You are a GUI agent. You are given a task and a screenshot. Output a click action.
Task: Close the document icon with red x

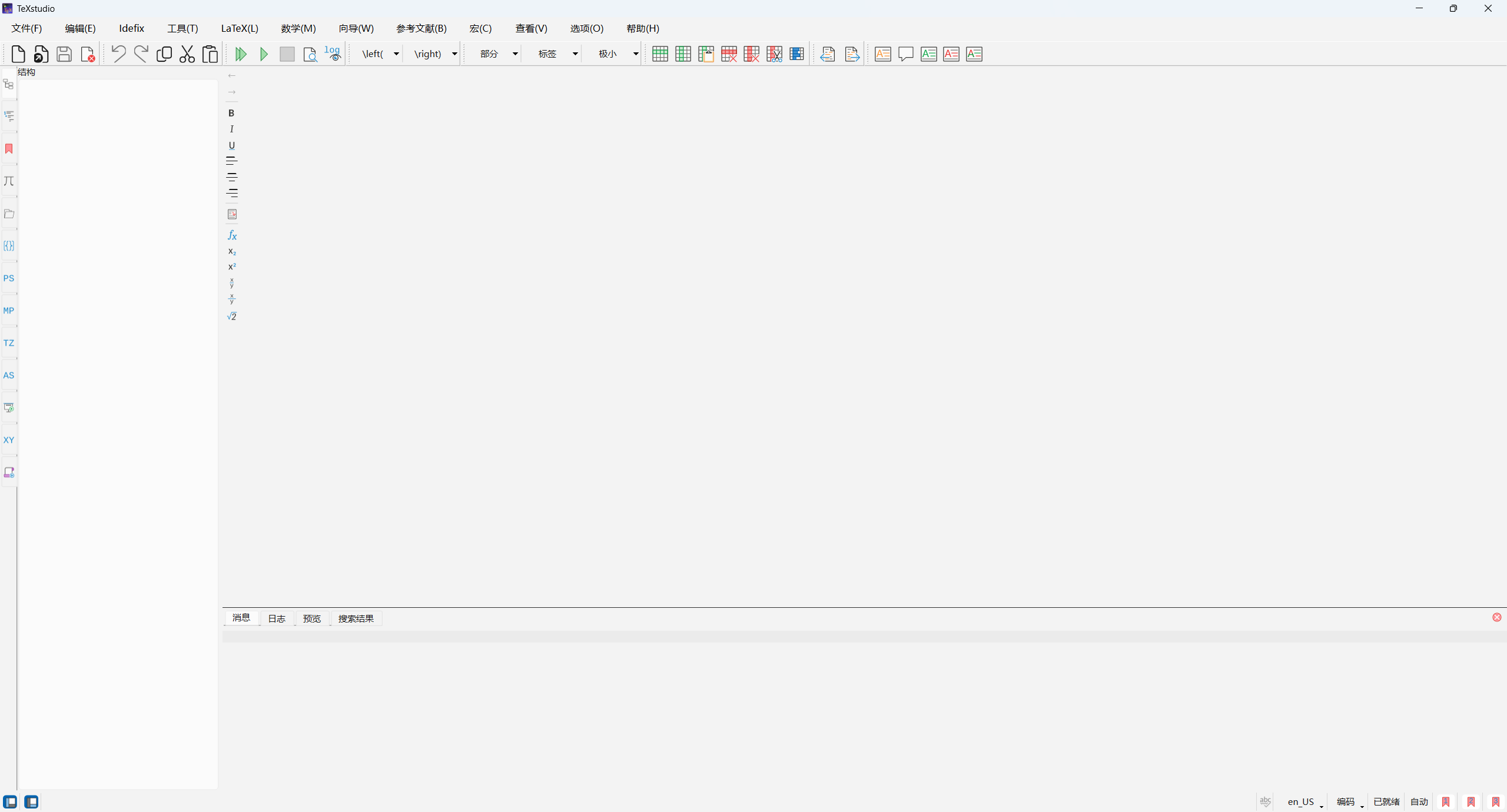[x=87, y=54]
